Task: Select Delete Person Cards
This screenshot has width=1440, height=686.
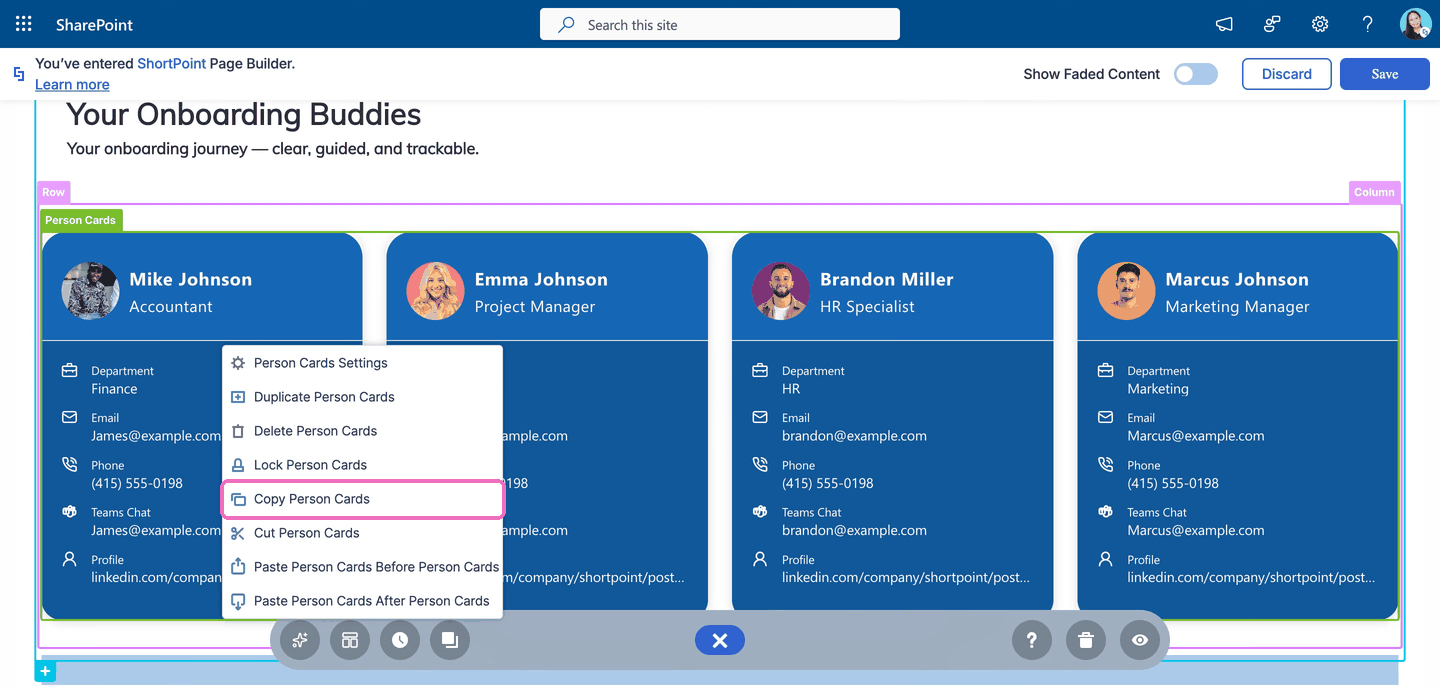Action: (x=362, y=431)
